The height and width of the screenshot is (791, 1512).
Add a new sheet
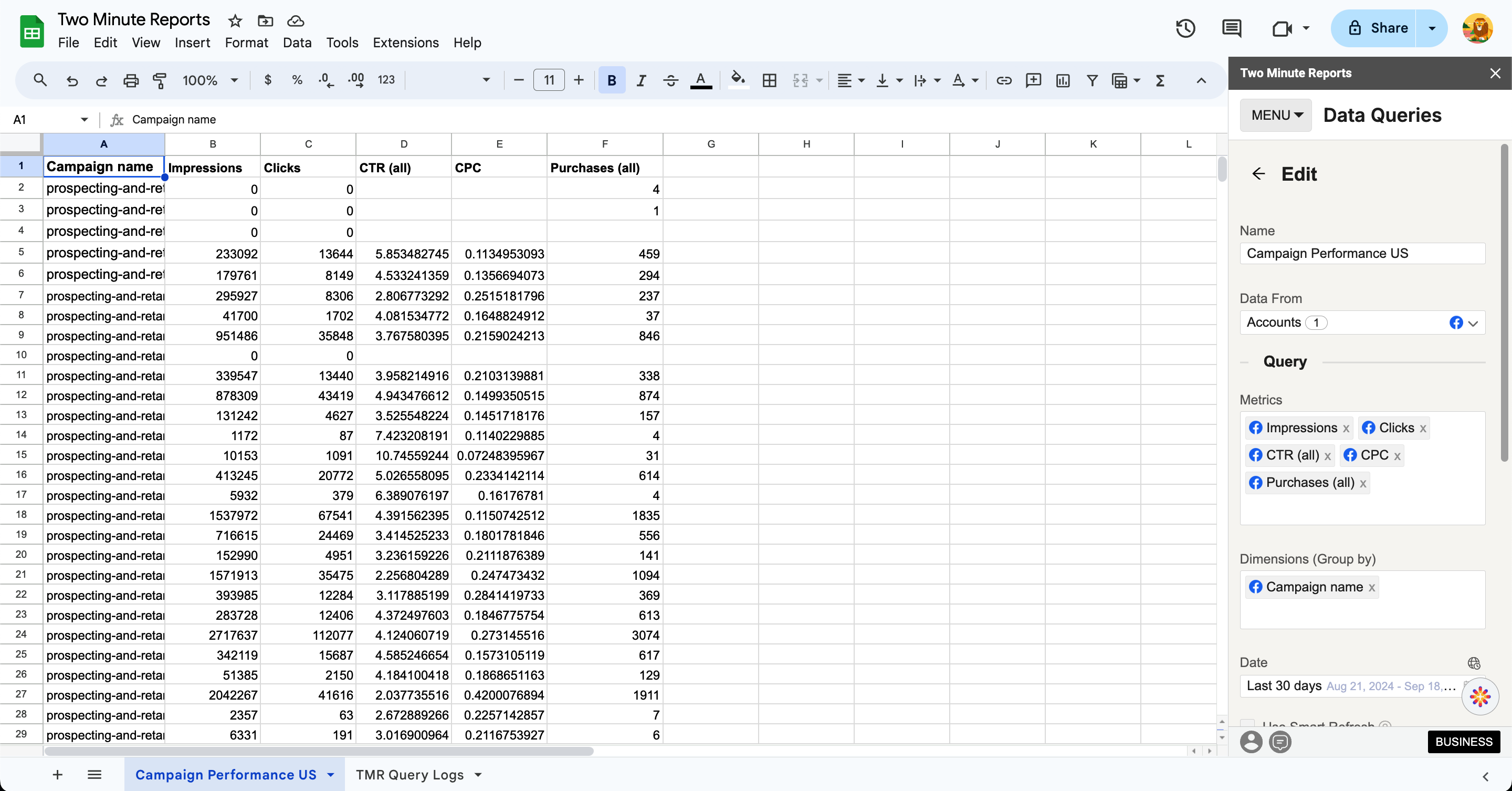(58, 775)
